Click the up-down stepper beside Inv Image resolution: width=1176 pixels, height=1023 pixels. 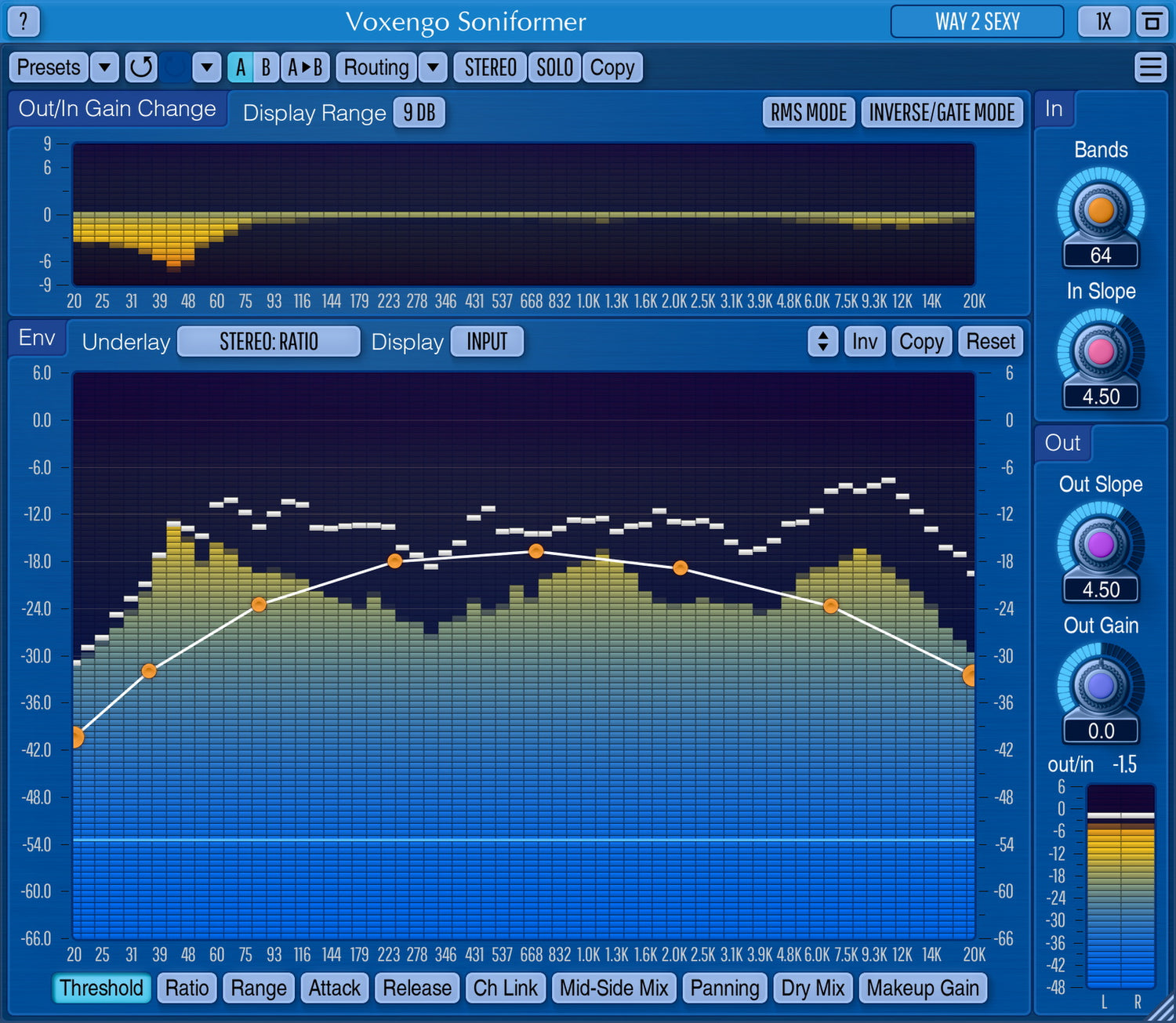(x=822, y=342)
